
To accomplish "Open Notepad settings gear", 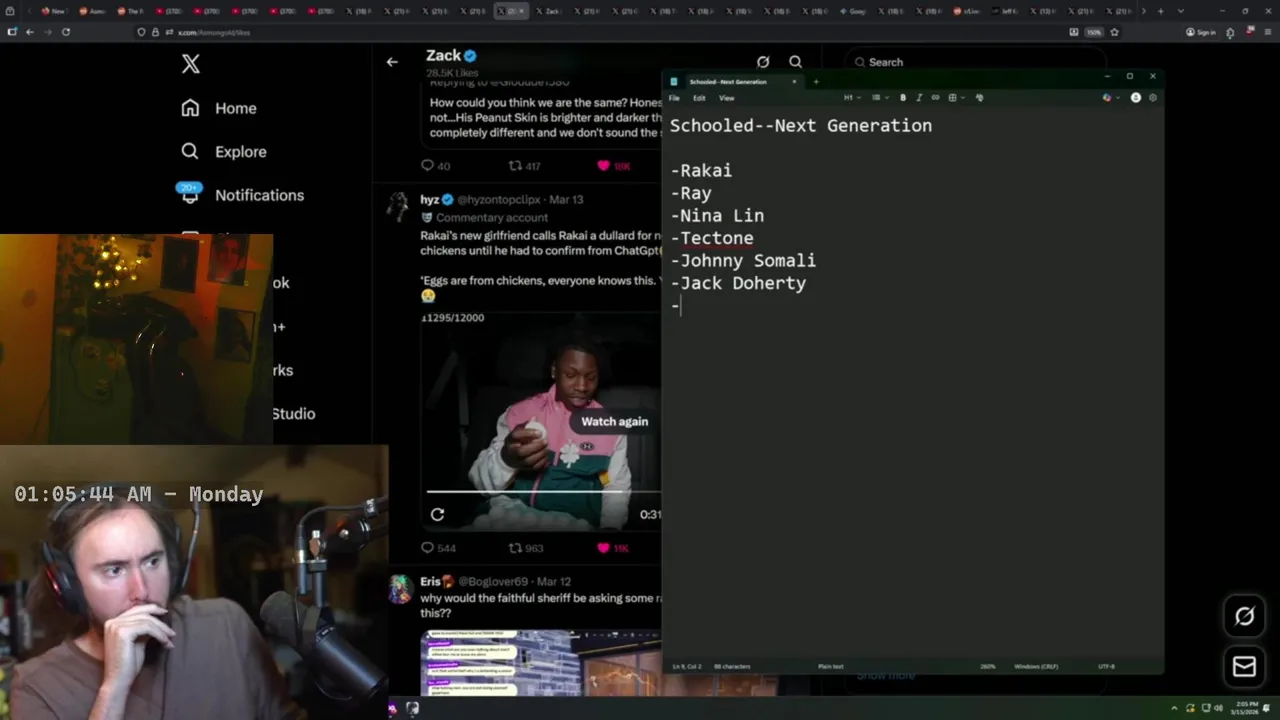I will tap(1153, 98).
